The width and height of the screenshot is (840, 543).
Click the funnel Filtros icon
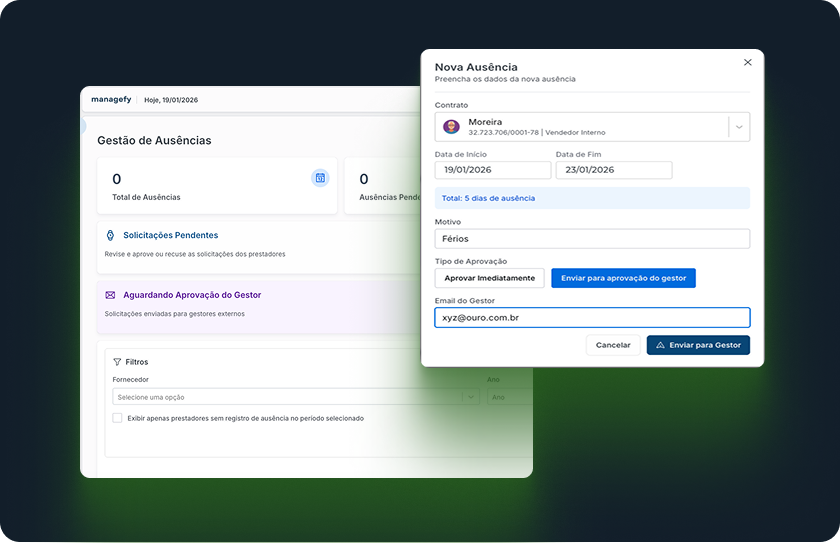tap(117, 362)
